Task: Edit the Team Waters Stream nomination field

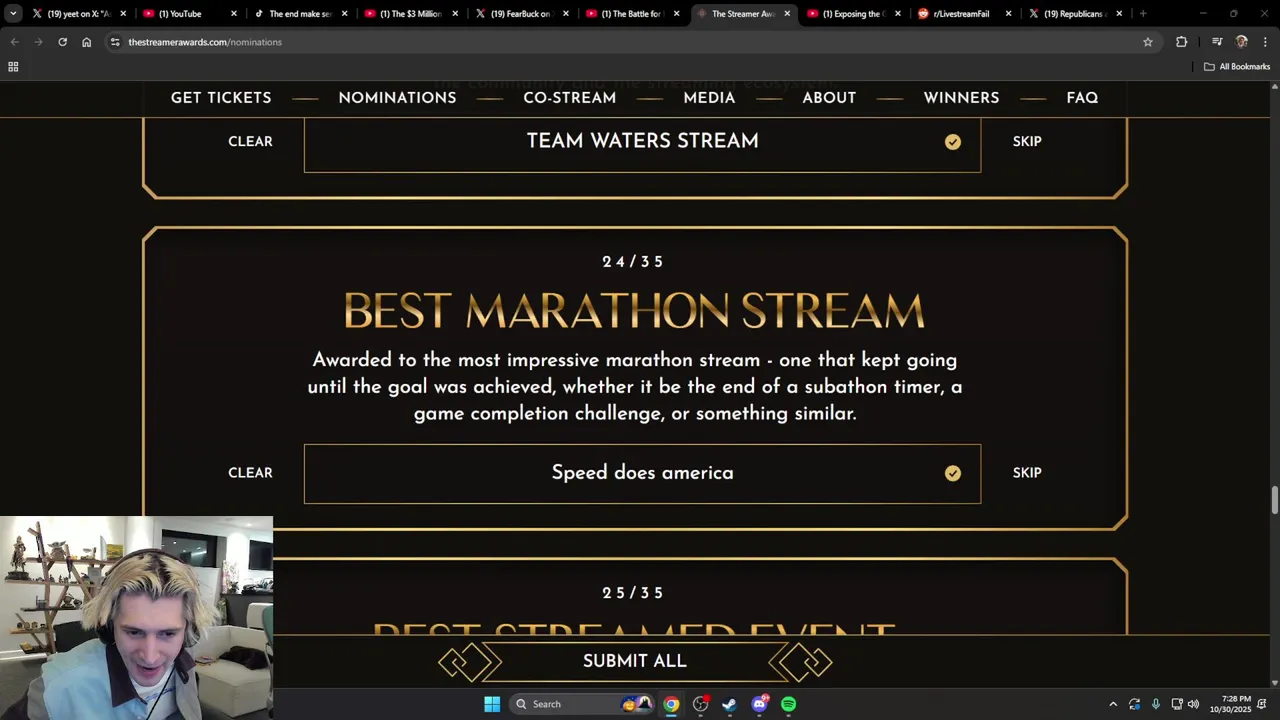Action: 642,145
